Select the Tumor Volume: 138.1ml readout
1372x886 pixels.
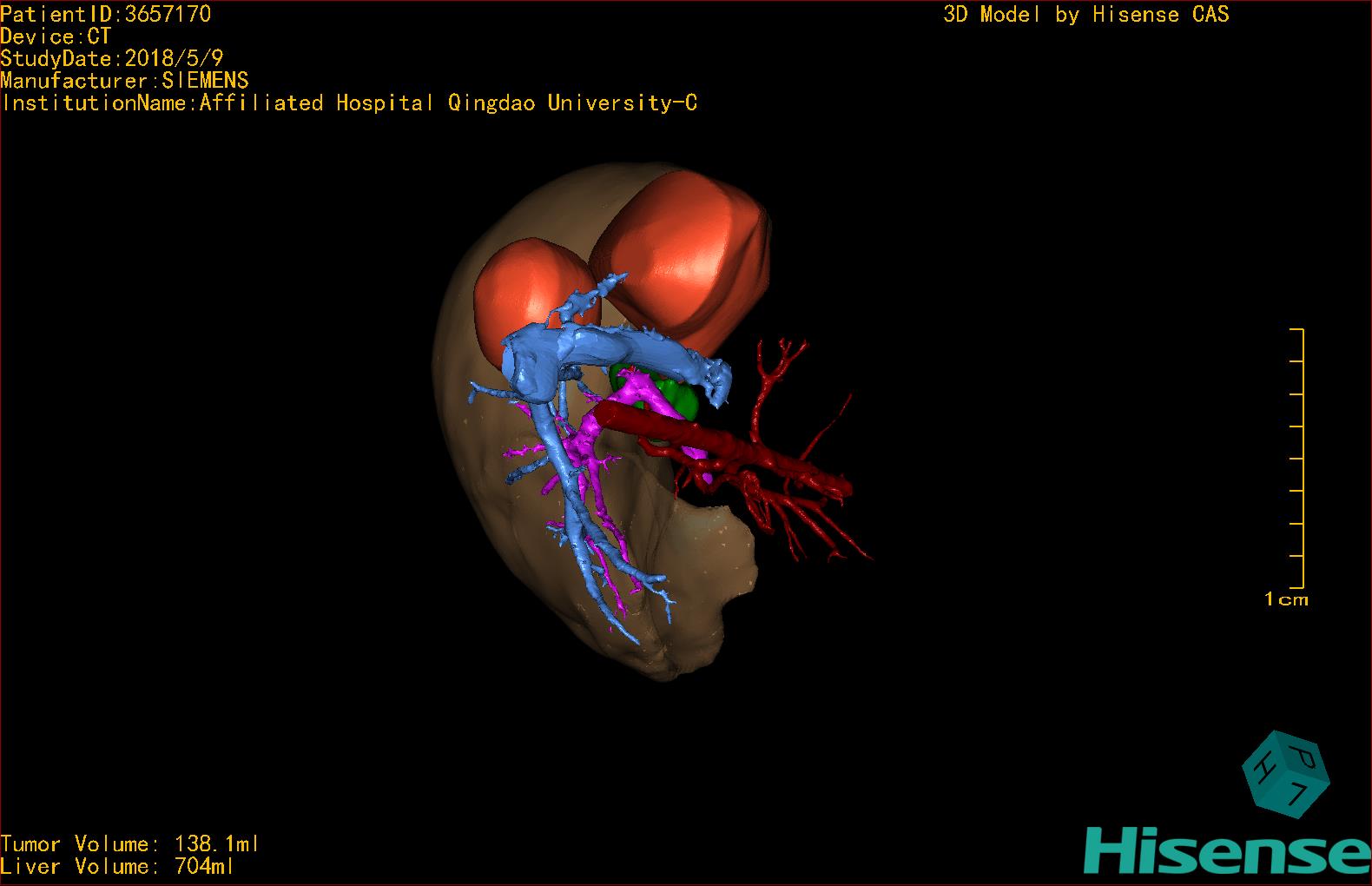[x=130, y=843]
